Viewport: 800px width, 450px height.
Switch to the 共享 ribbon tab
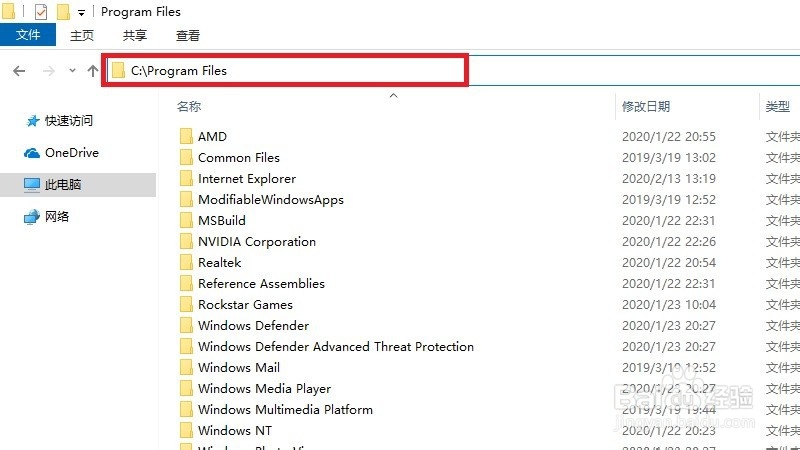135,35
